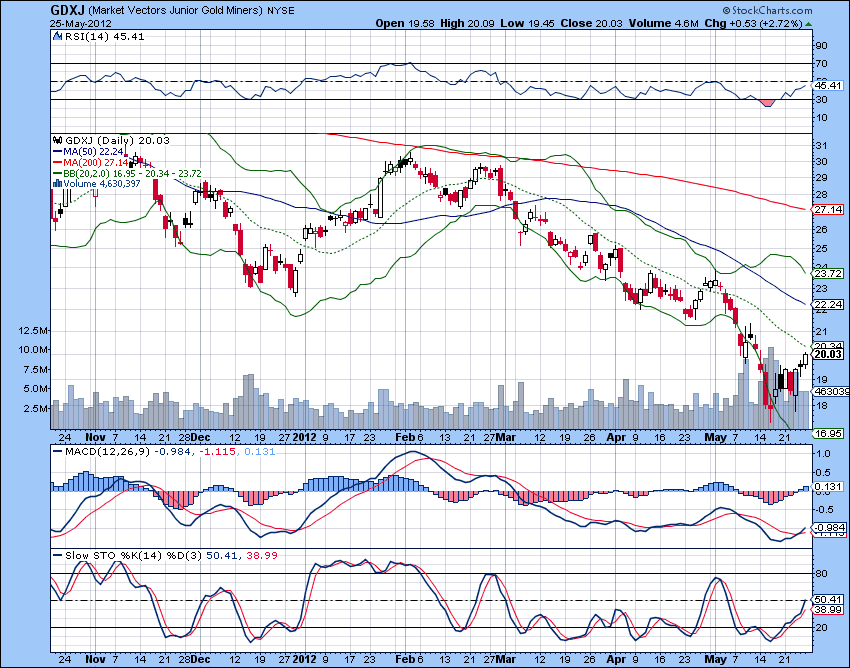Click the Slow STO %K(14) %D(3) title
Image resolution: width=850 pixels, height=668 pixels.
(x=133, y=555)
